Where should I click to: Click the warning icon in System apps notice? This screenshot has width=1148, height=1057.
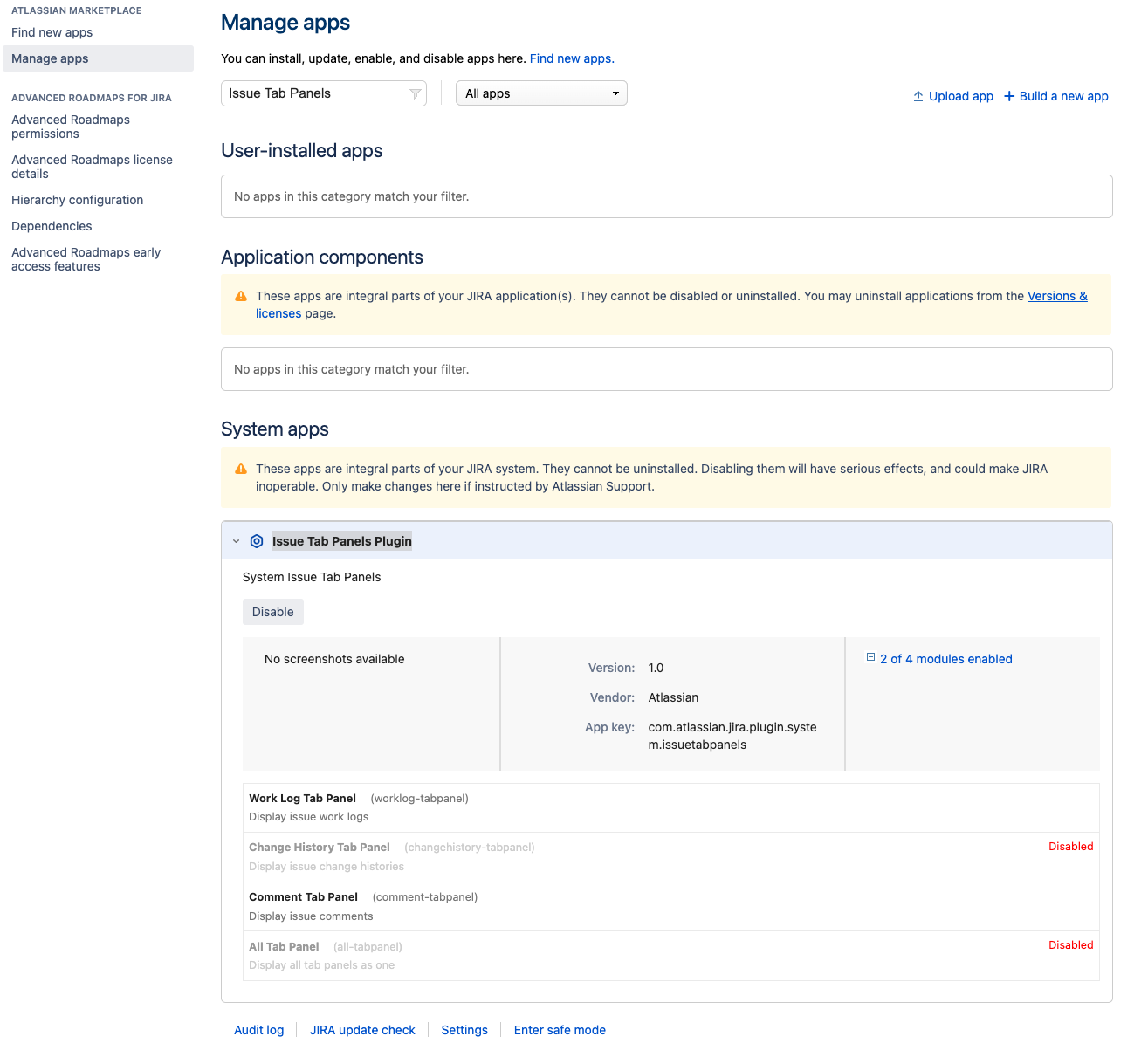coord(241,470)
